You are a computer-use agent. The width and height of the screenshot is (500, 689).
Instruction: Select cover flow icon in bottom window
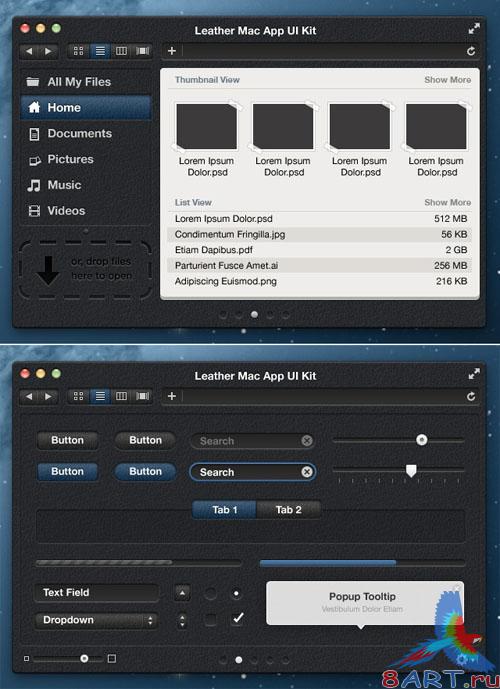142,396
